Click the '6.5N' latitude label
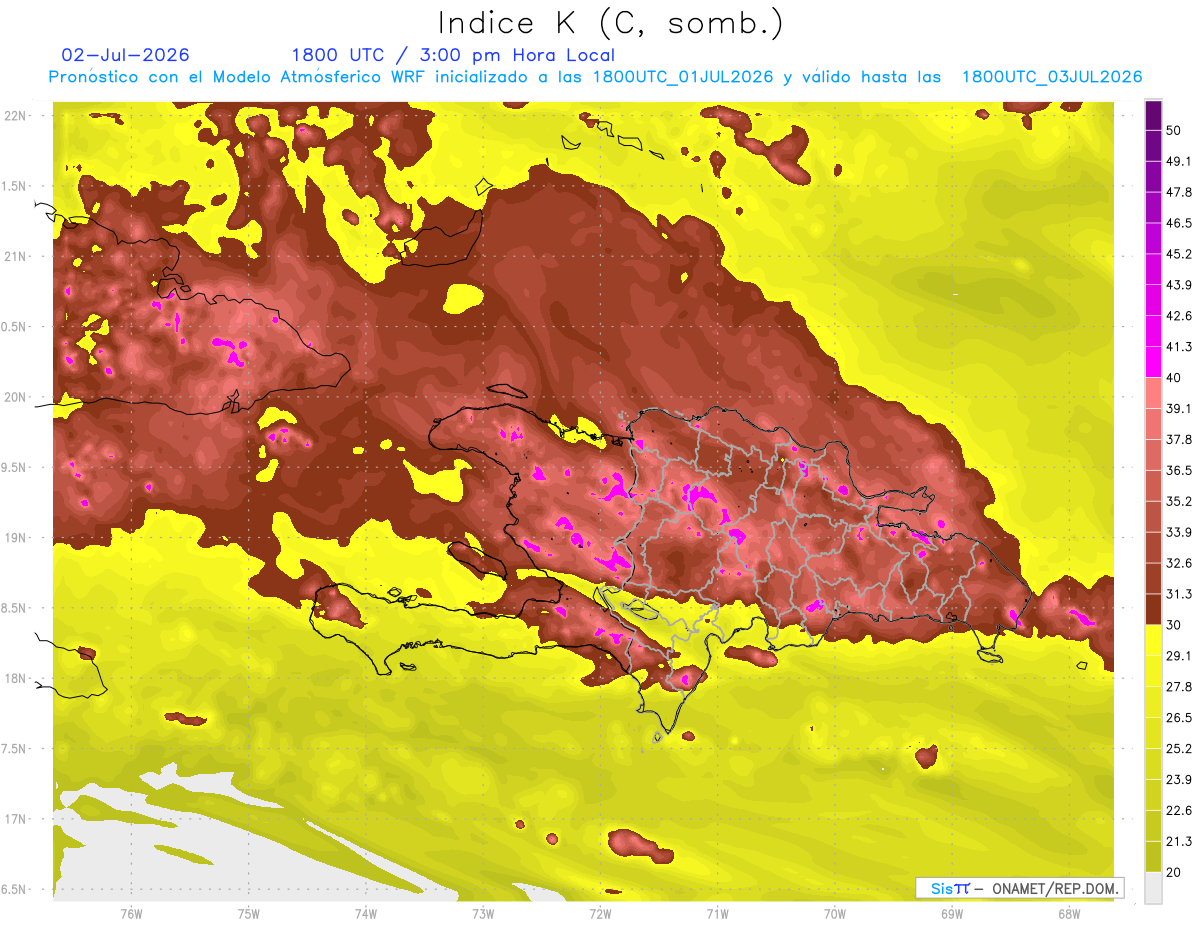Viewport: 1200px width, 927px height. 15,889
